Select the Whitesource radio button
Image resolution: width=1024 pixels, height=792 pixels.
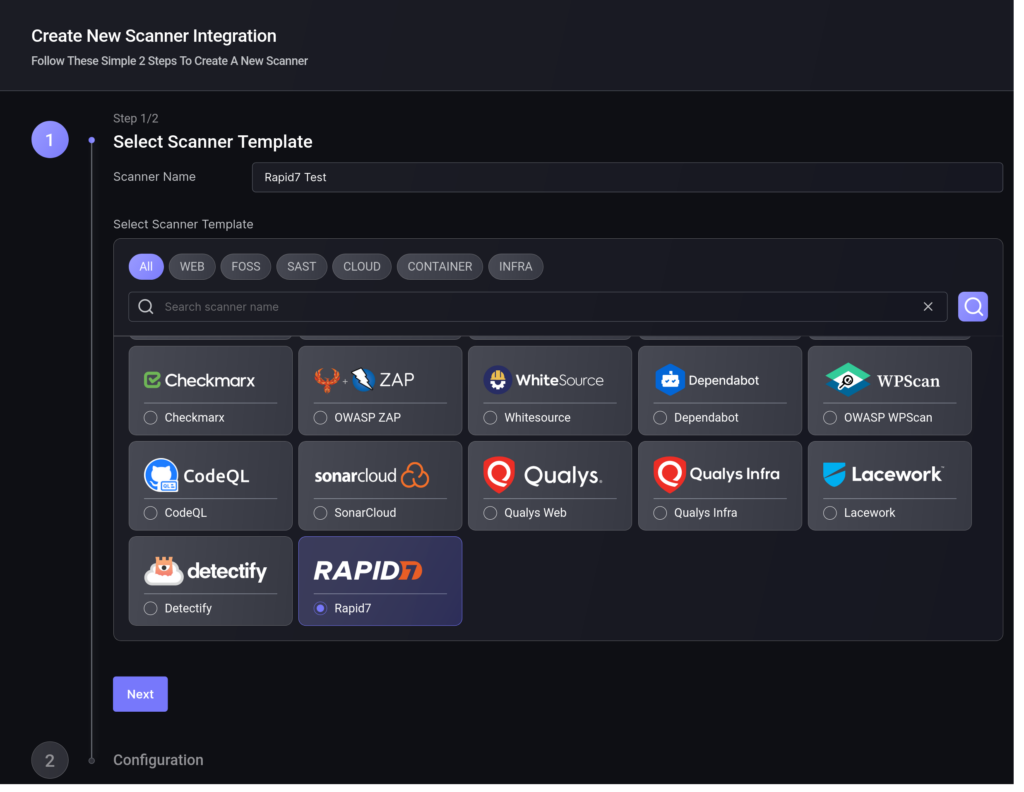tap(490, 418)
